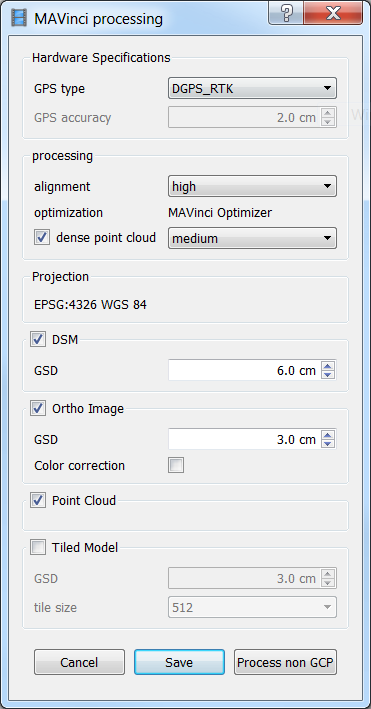Click the Cancel button

pos(79,662)
